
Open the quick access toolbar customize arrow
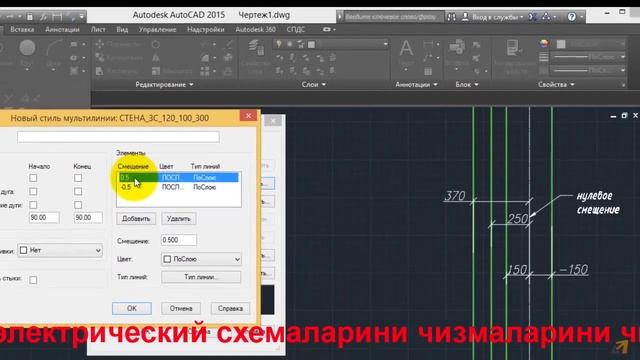[x=82, y=17]
